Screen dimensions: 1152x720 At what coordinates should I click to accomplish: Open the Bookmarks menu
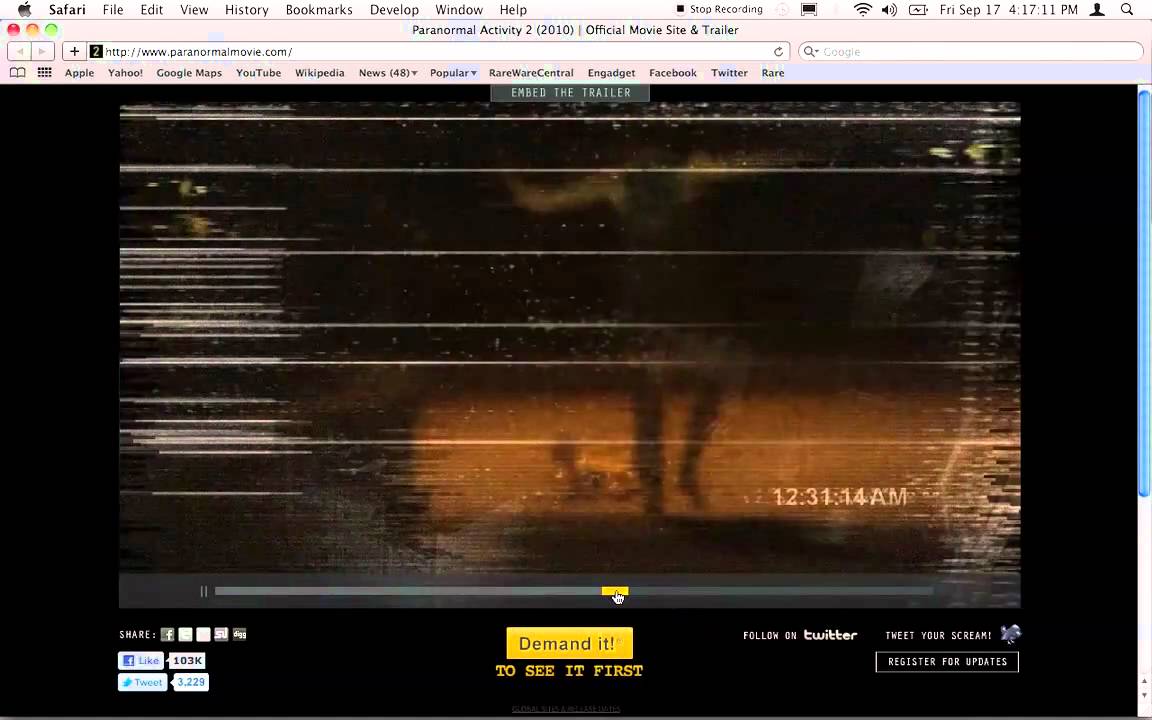[319, 10]
